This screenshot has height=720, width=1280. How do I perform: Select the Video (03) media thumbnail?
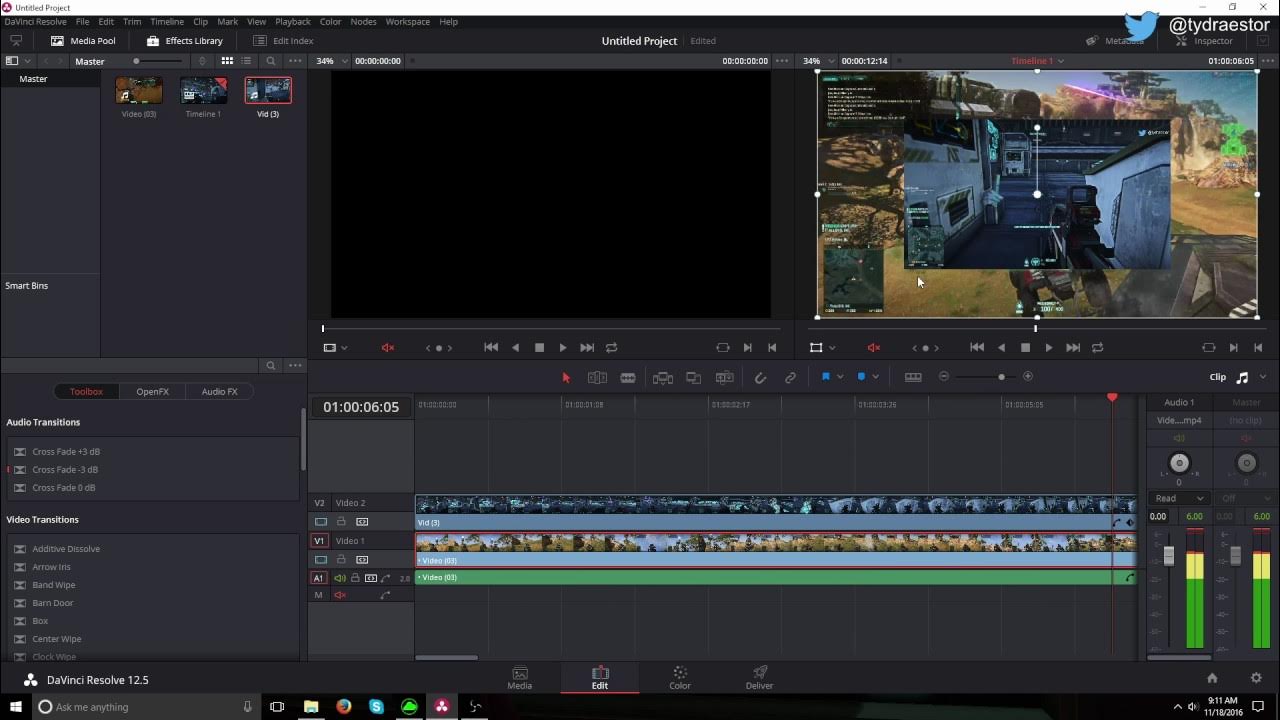(x=139, y=91)
